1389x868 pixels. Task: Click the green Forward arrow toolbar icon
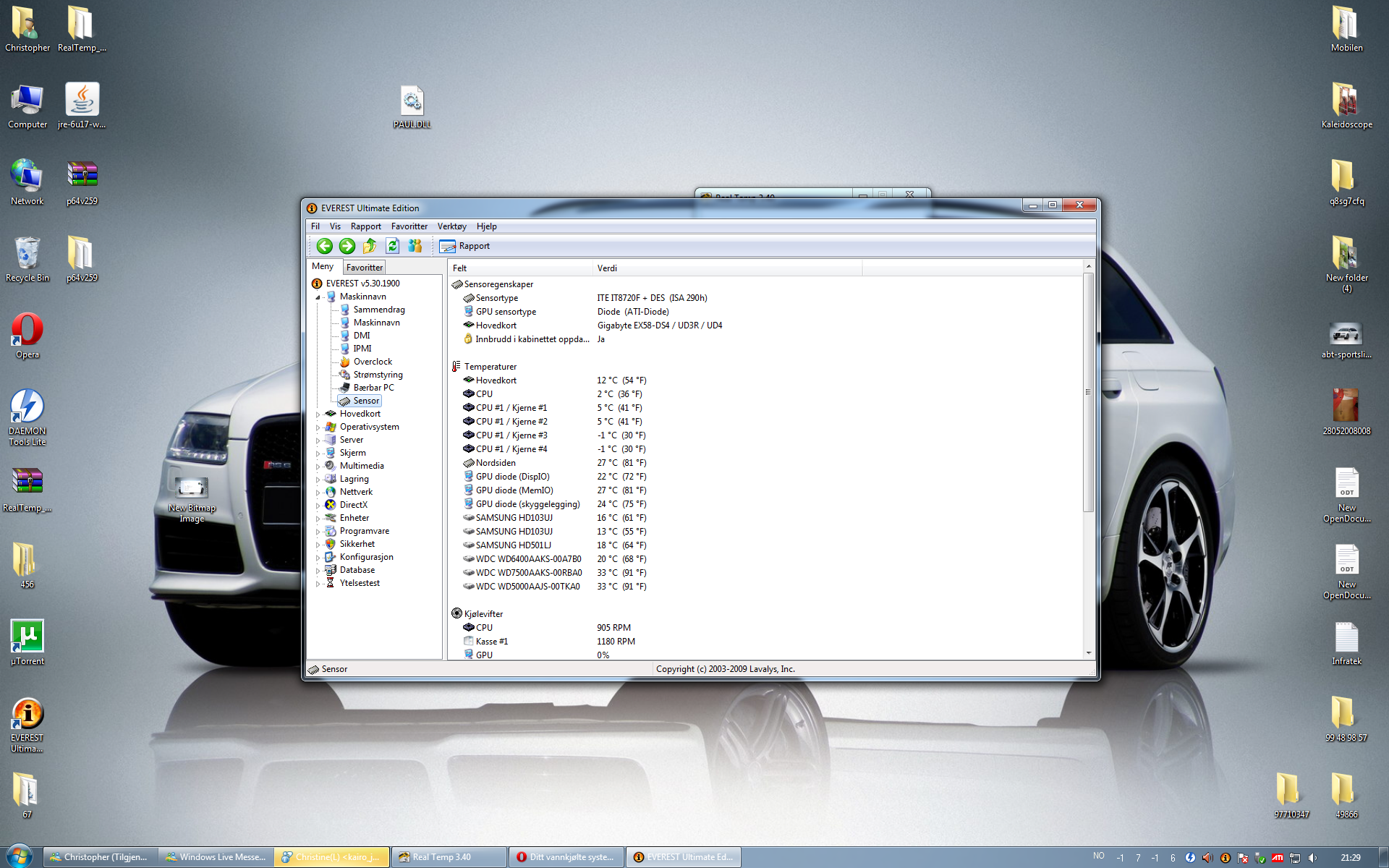pos(347,246)
